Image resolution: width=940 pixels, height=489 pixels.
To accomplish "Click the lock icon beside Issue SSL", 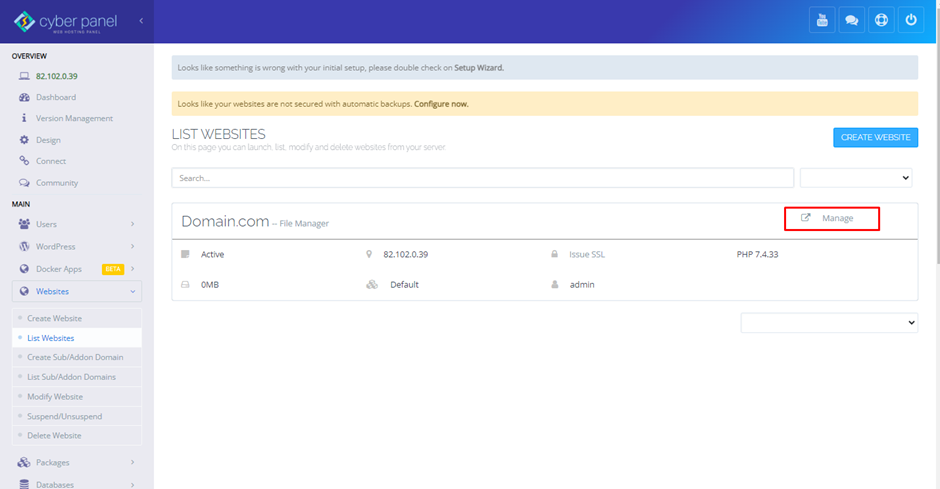I will 555,254.
